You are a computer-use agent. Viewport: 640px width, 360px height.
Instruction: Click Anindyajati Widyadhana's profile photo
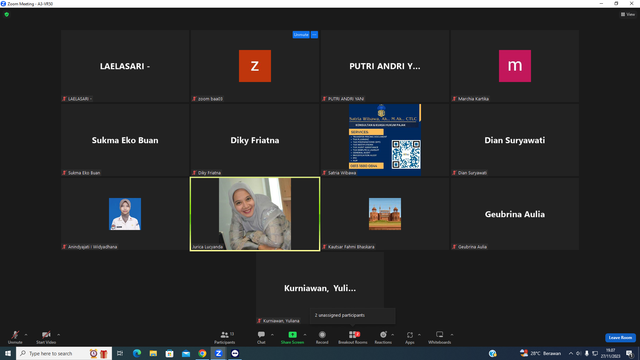125,214
